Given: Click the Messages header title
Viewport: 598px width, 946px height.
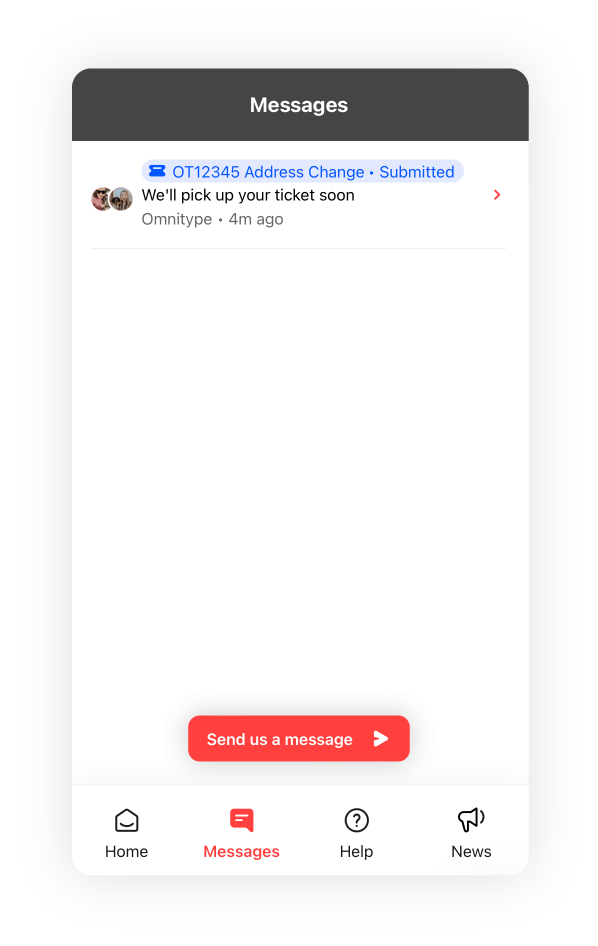Looking at the screenshot, I should [299, 105].
